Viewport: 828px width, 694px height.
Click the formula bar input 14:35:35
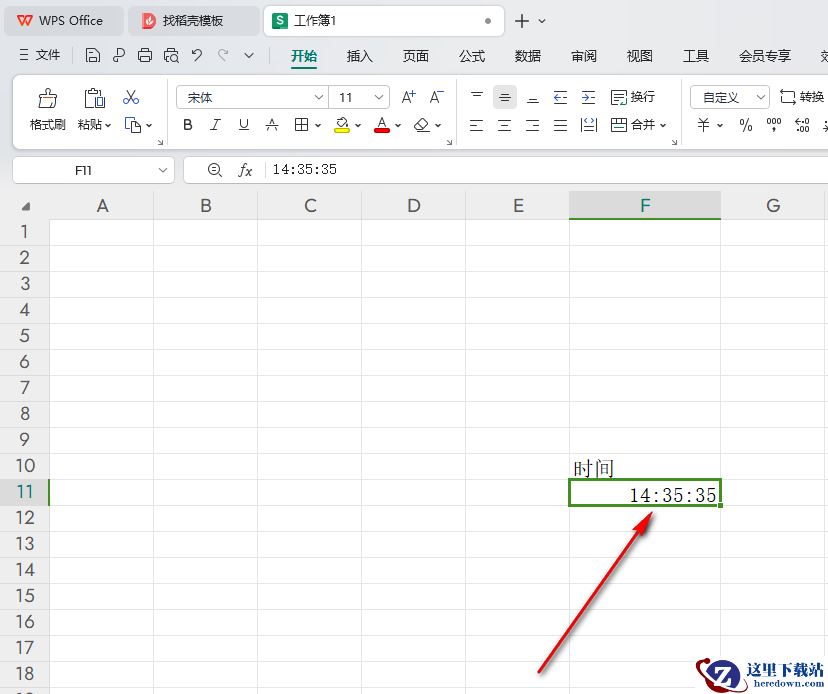[546, 170]
